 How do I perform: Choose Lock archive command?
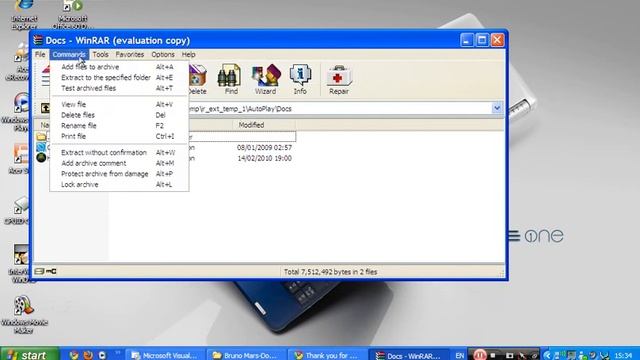119,184
